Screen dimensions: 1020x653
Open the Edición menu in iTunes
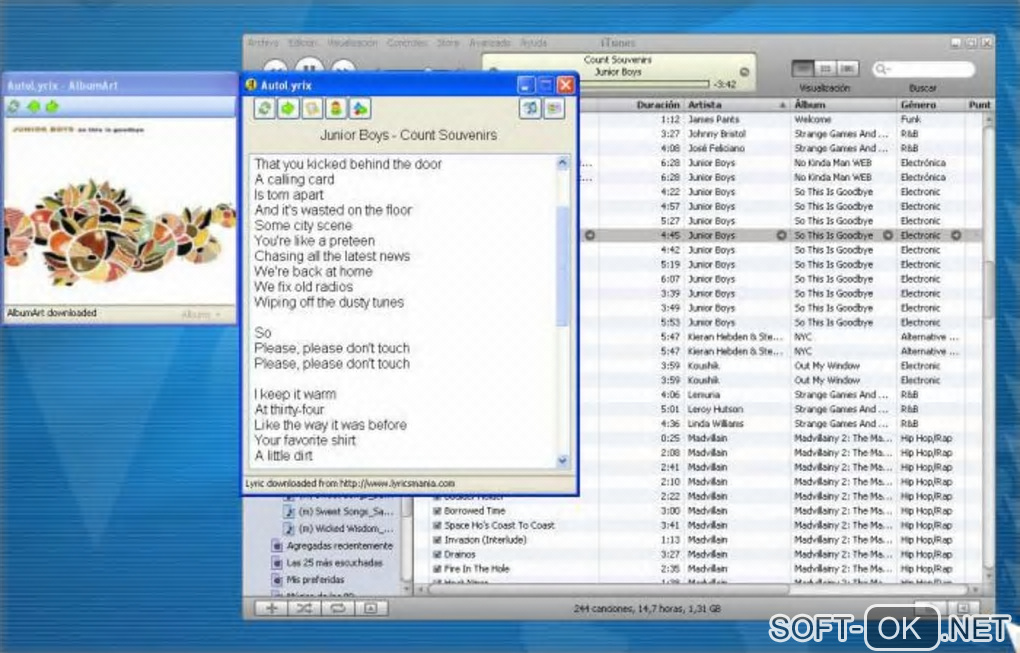point(302,43)
